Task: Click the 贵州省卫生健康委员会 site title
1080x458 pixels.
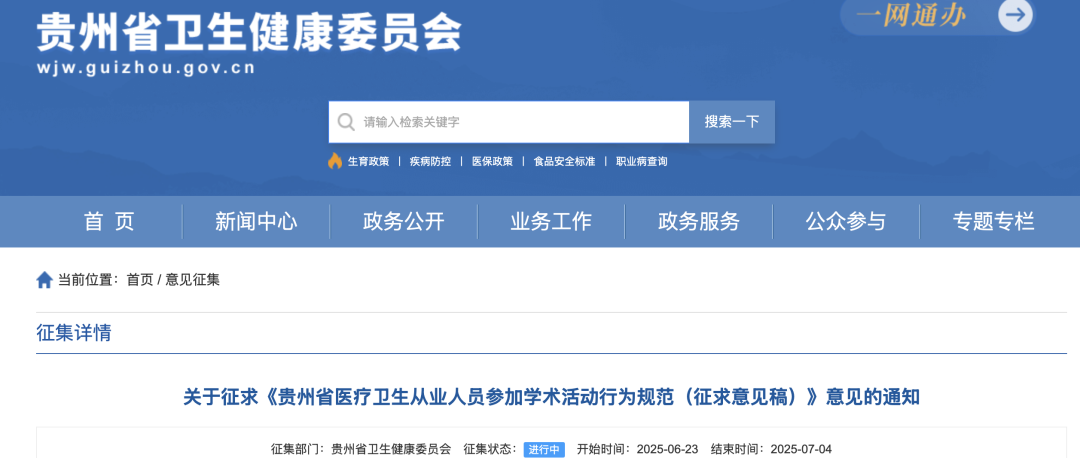Action: pos(249,32)
